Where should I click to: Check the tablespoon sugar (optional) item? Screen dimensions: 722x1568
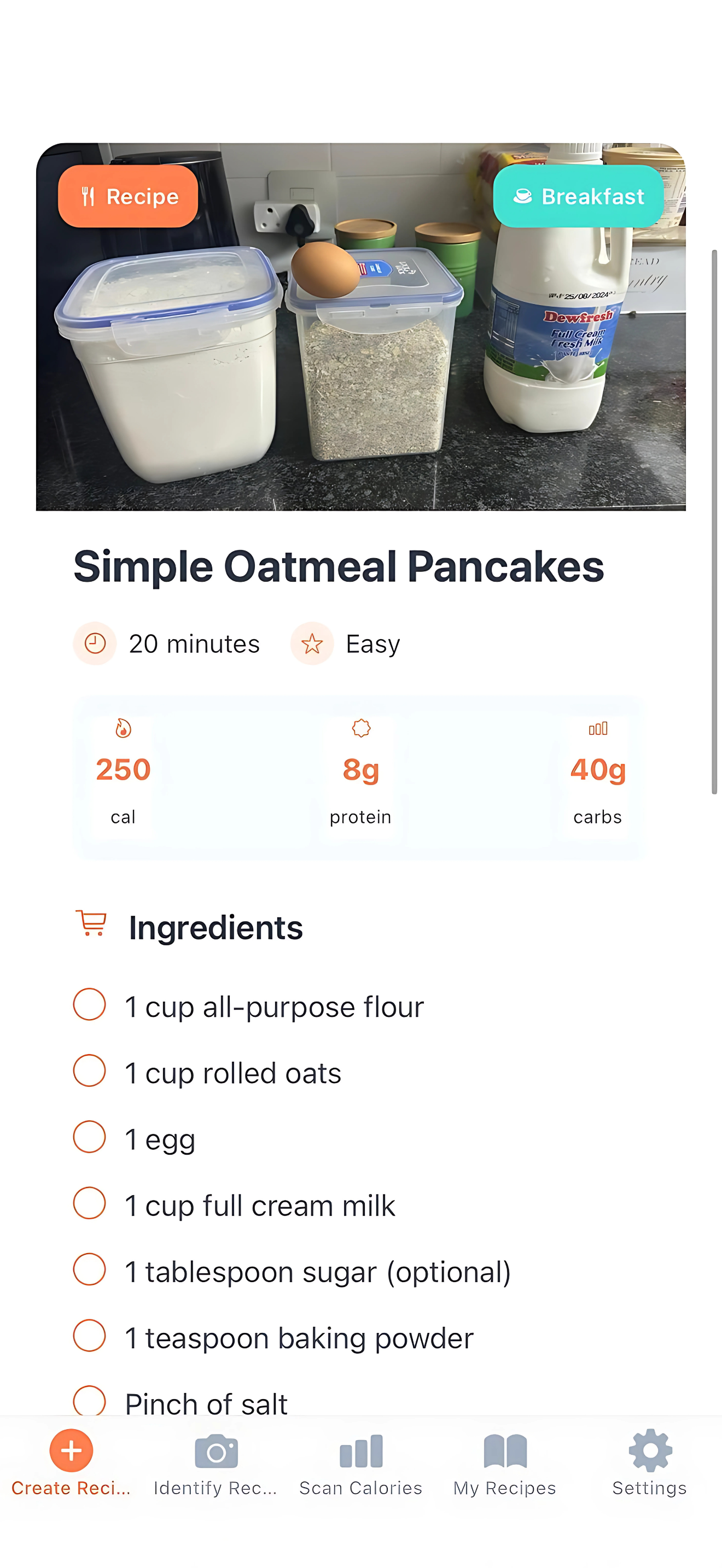click(90, 1269)
